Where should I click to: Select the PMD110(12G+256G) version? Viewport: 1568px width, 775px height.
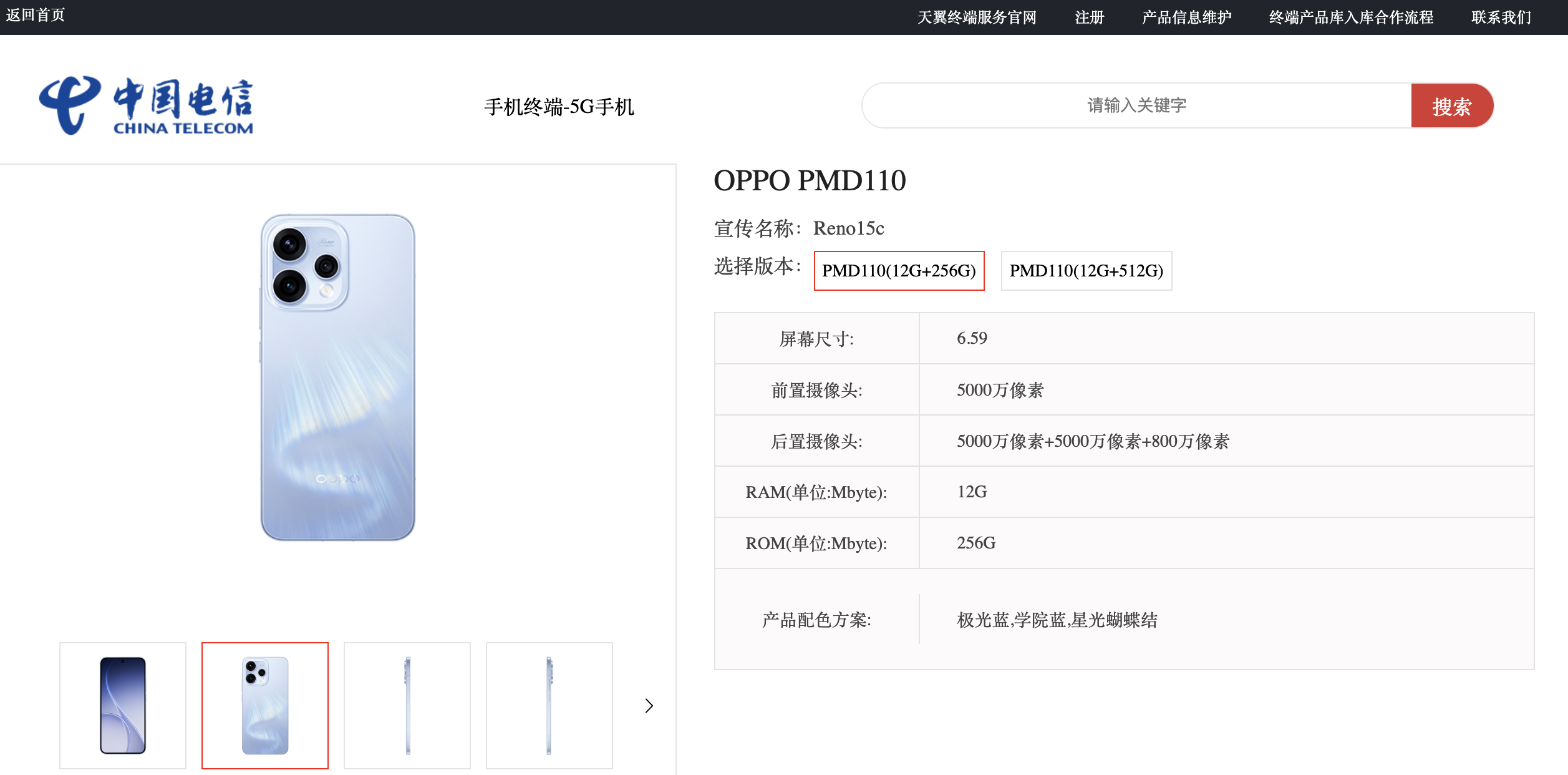899,271
